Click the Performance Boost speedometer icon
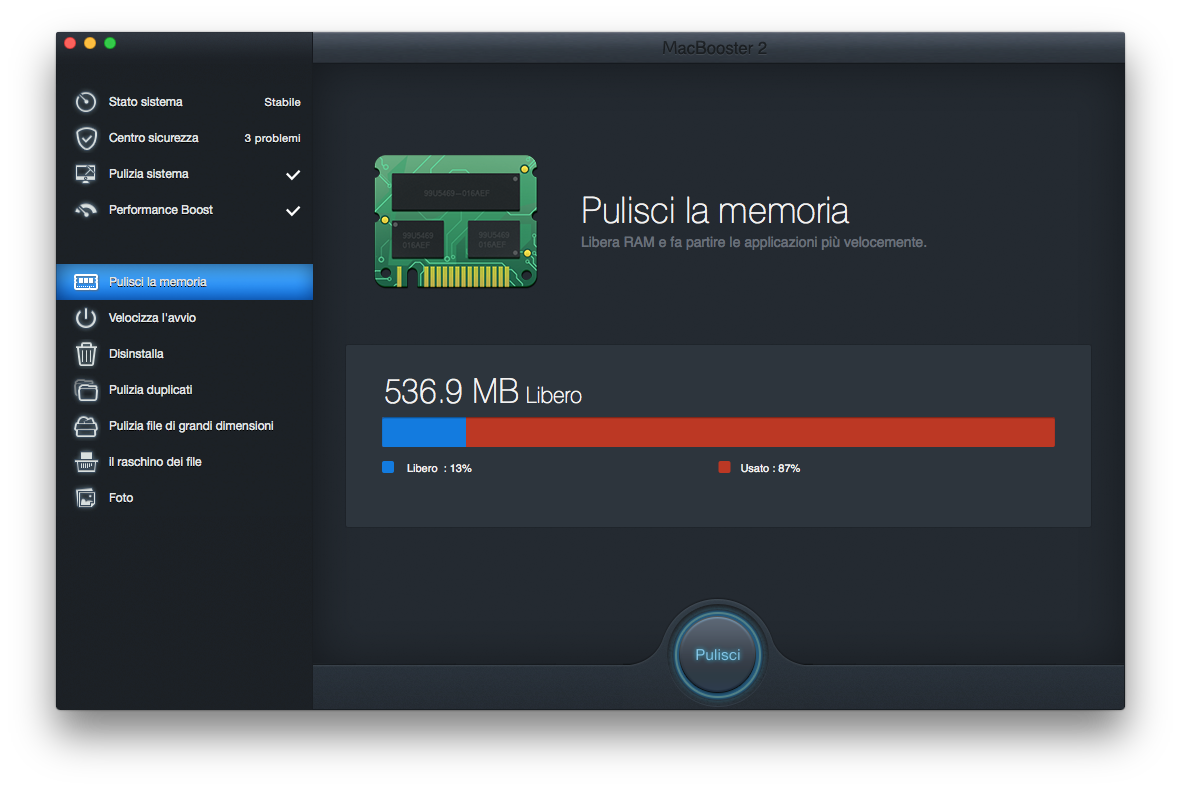Image resolution: width=1181 pixels, height=790 pixels. 86,210
